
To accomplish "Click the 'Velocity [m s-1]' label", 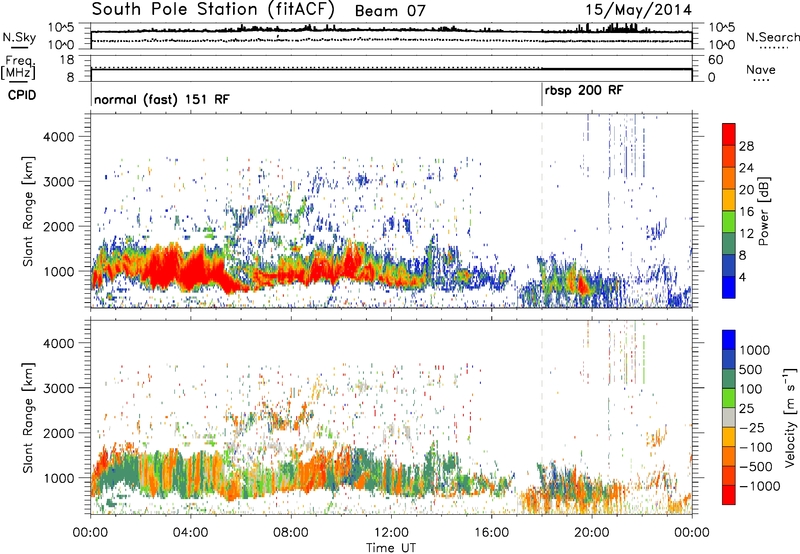I will (791, 417).
